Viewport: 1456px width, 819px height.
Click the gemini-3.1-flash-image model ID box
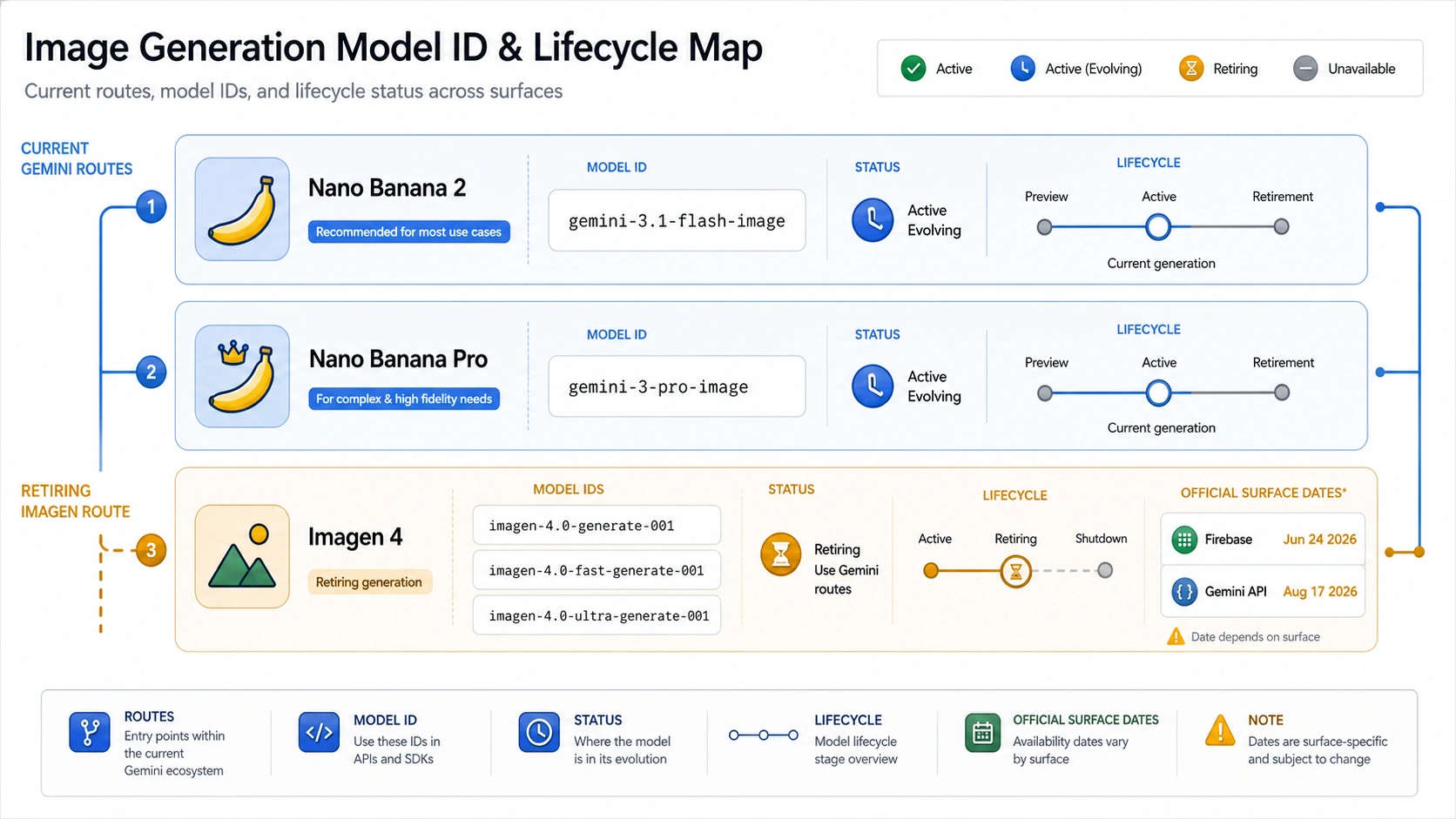tap(677, 221)
